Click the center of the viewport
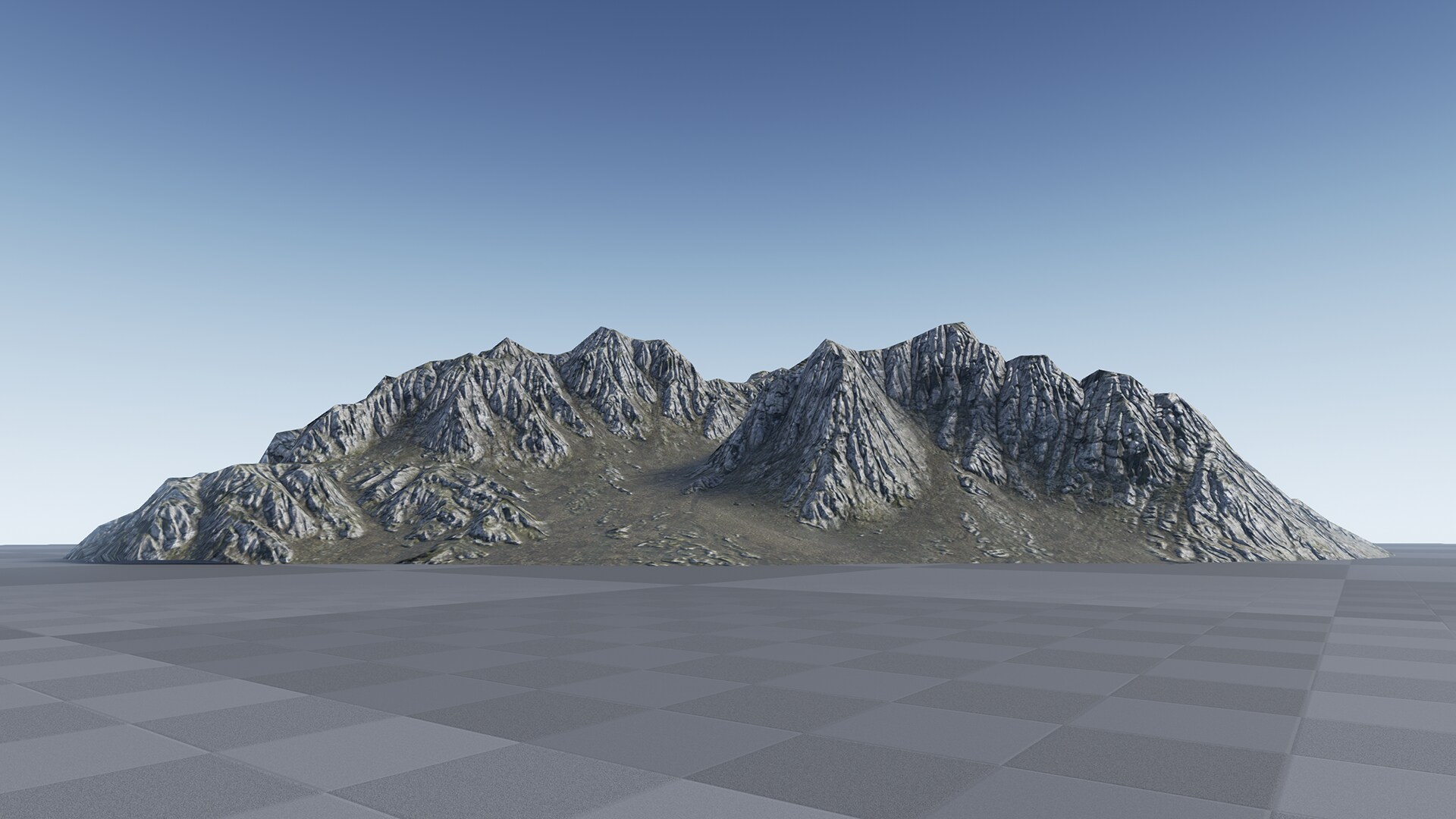Image resolution: width=1456 pixels, height=819 pixels. [x=728, y=409]
